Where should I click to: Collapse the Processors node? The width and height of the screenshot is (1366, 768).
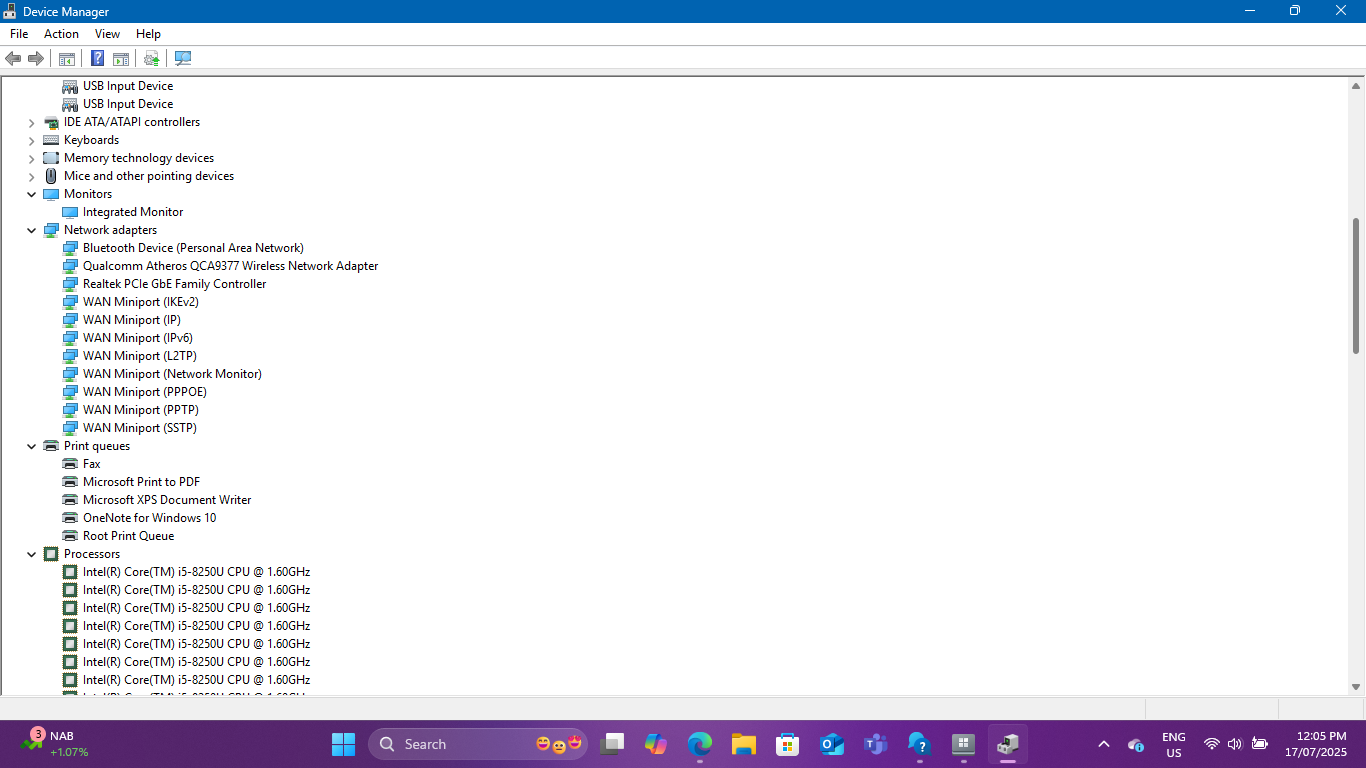(x=32, y=554)
